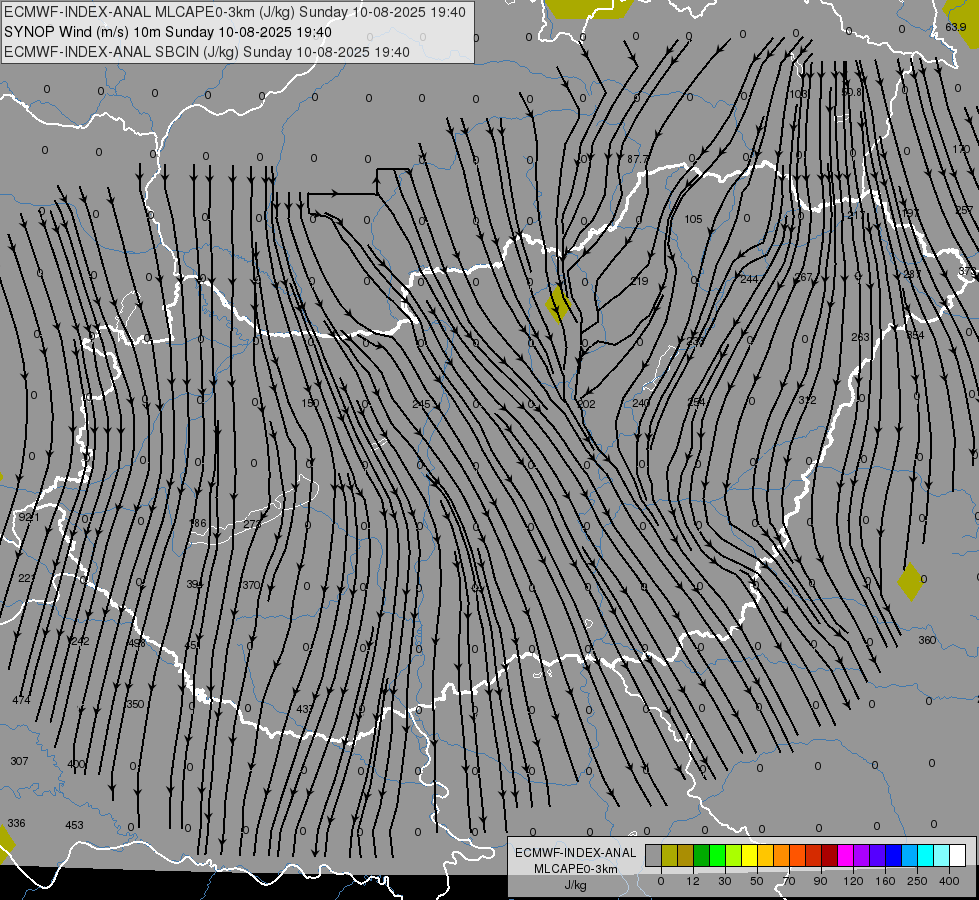Click the 'ECMWF-INDEX-ANAL SBCIN (J/kg)' header line
The height and width of the screenshot is (900, 979).
pyautogui.click(x=207, y=52)
